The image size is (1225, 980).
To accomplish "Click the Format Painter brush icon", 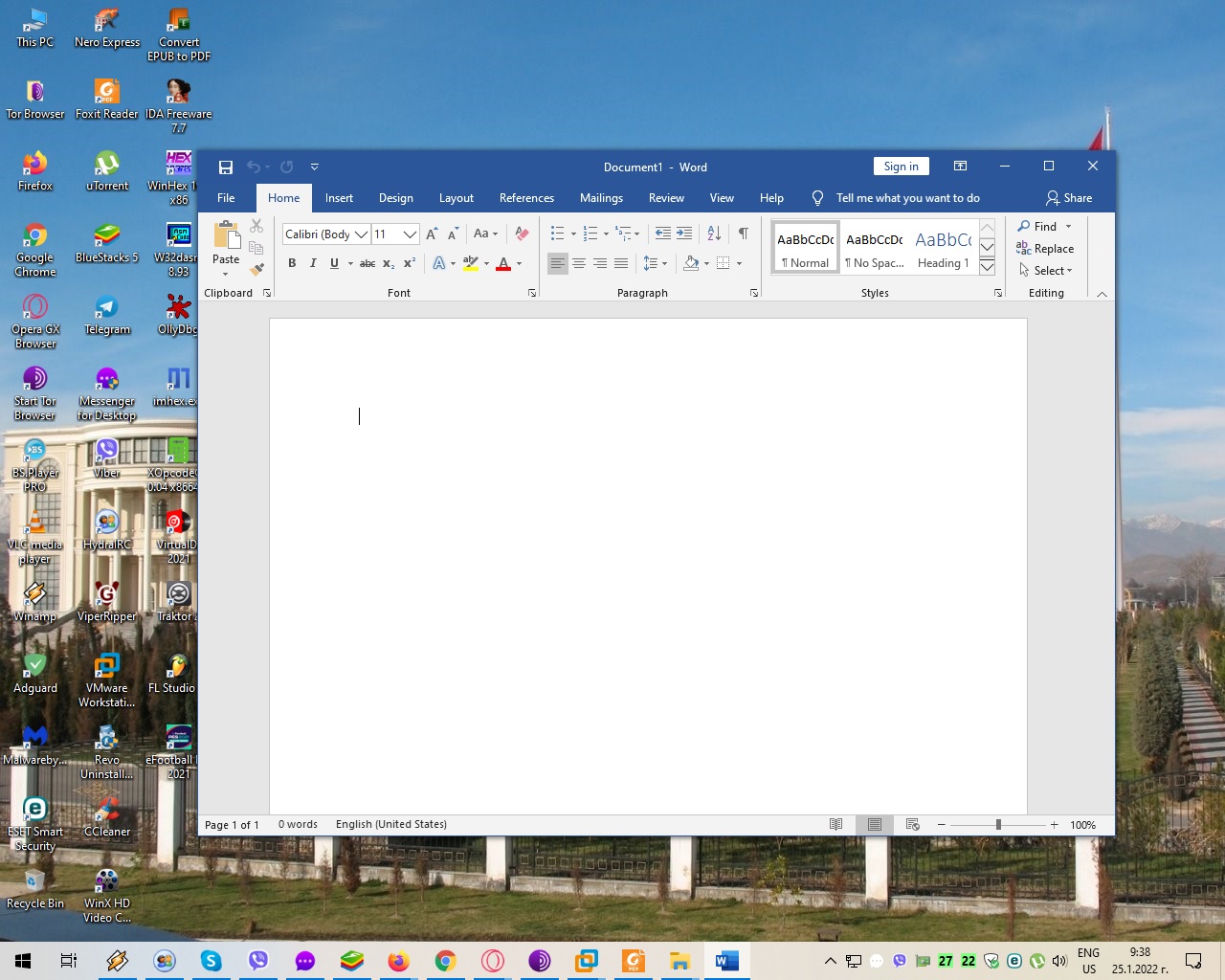I will [x=256, y=269].
